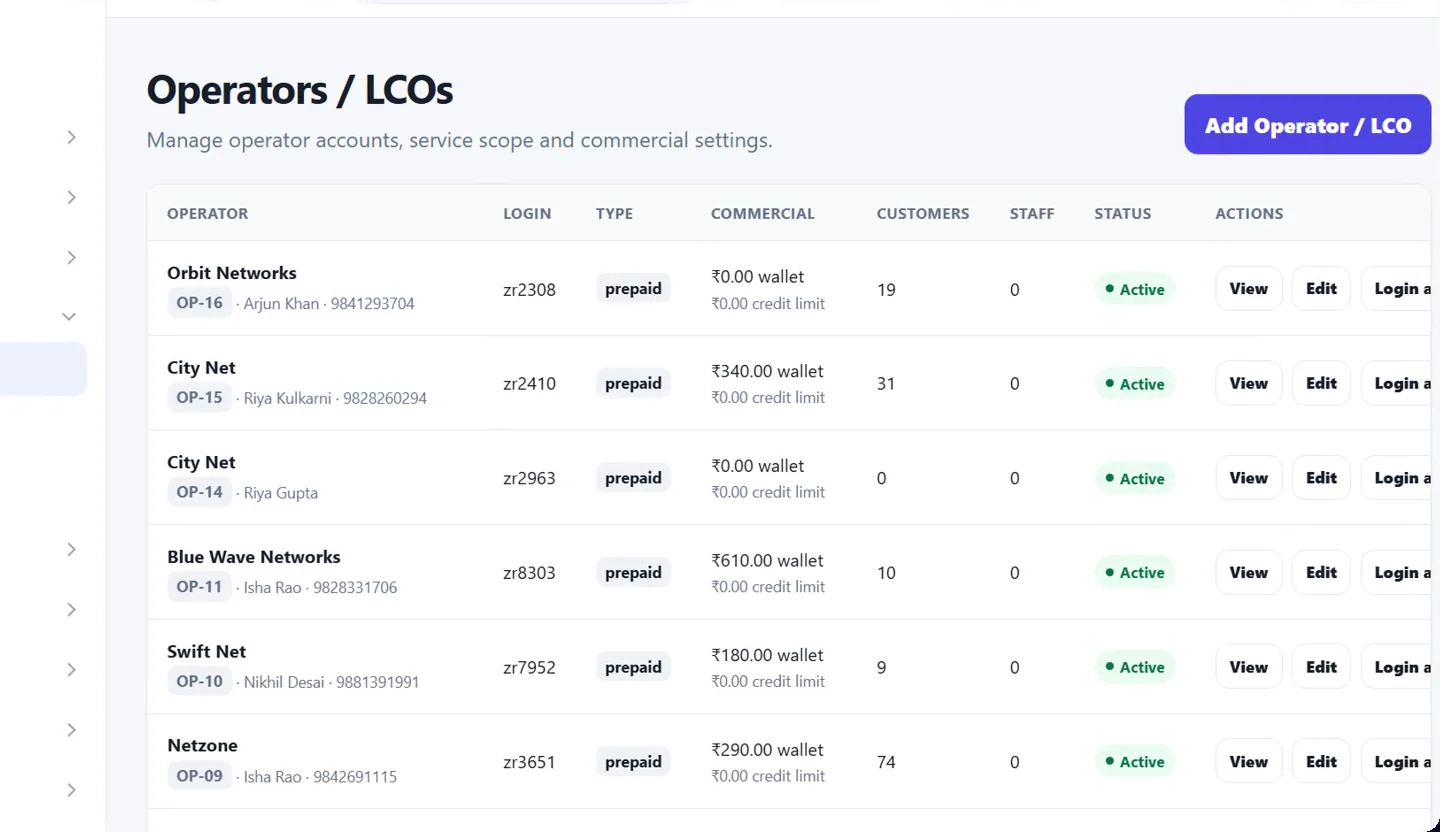1440x832 pixels.
Task: Click the ₹290.00 wallet value
Action: (767, 750)
